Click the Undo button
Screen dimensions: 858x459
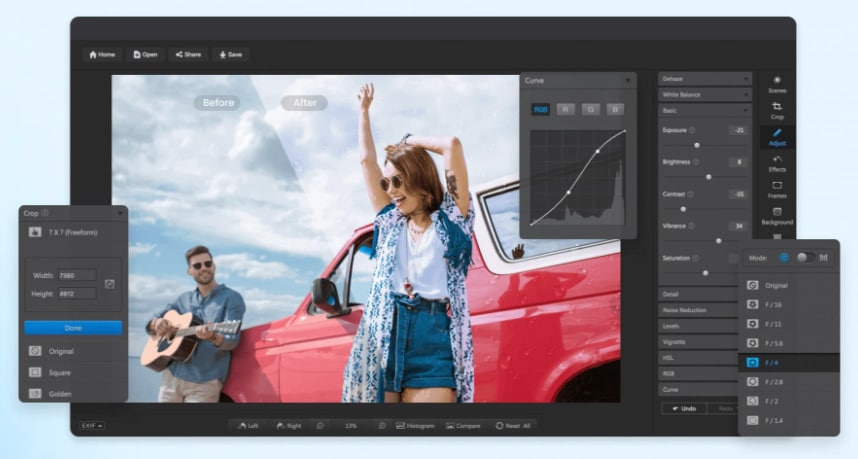click(x=683, y=408)
